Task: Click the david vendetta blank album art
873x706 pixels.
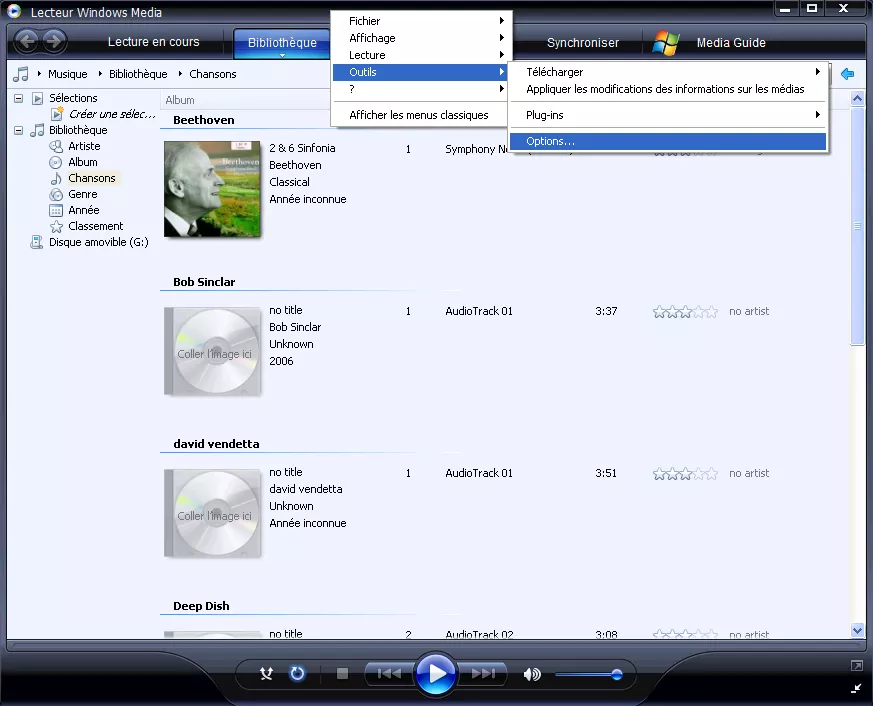Action: tap(213, 513)
